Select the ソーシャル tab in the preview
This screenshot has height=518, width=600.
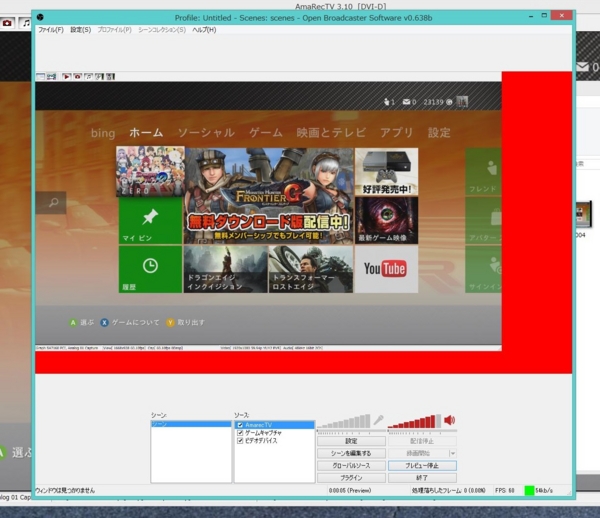click(206, 133)
